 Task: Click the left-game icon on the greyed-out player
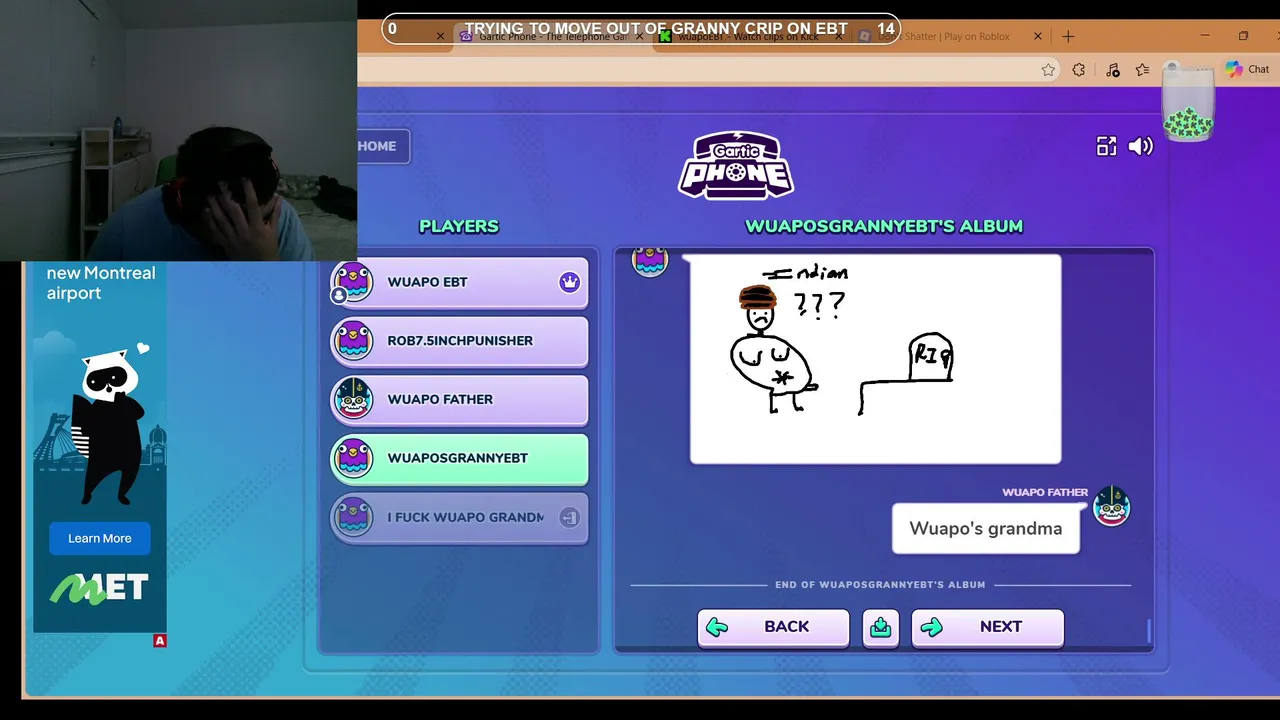click(569, 517)
